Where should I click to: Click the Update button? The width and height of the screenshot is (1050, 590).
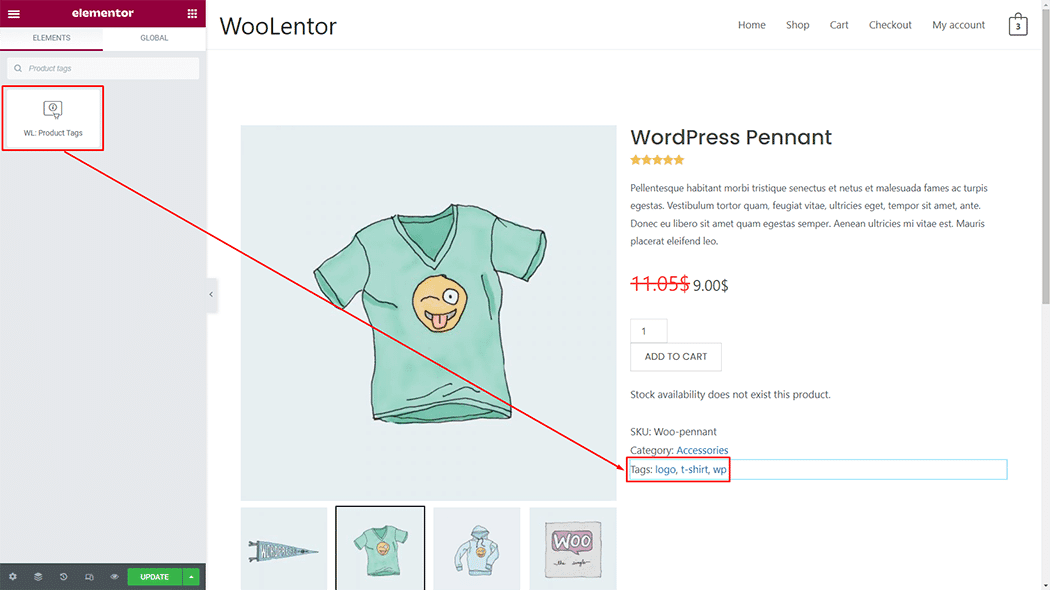click(x=154, y=577)
